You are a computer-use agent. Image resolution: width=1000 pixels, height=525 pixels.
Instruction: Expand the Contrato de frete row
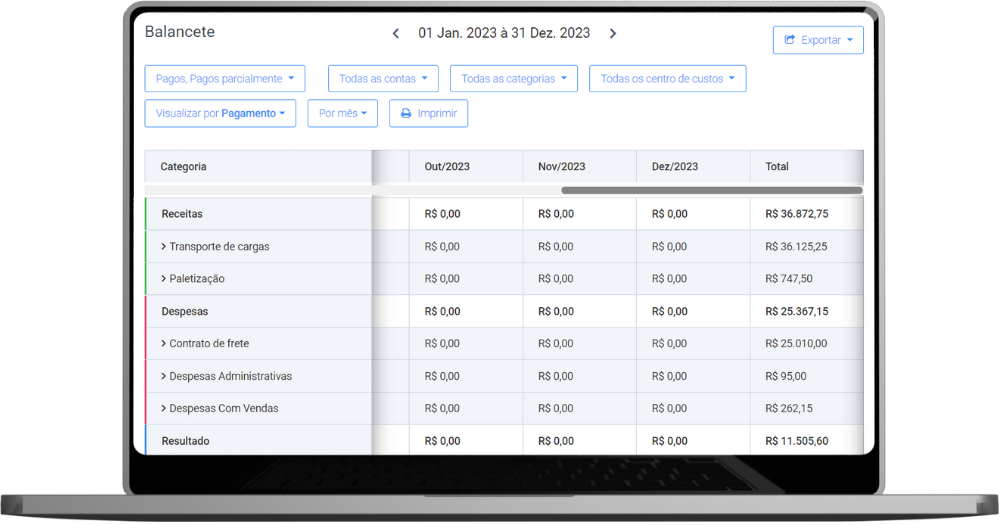pos(163,343)
